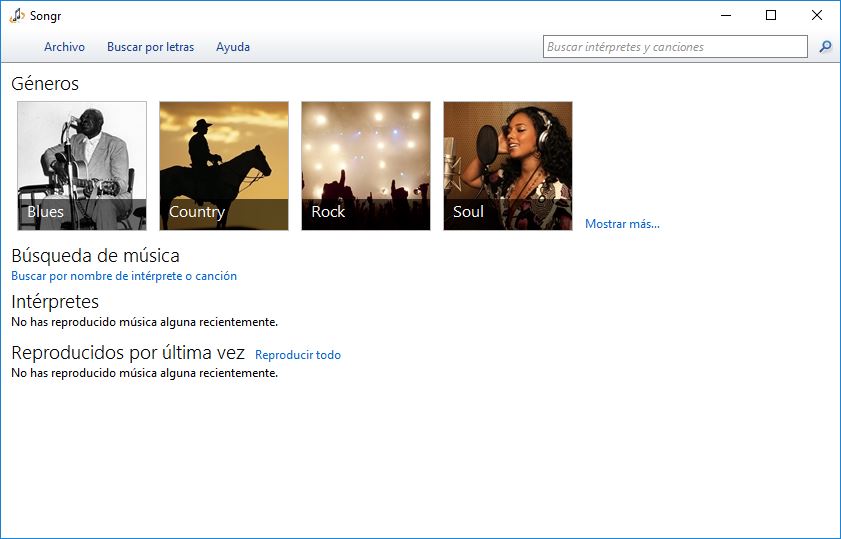Click the Songr app icon in title bar
Screen dimensions: 841x539
pos(17,16)
